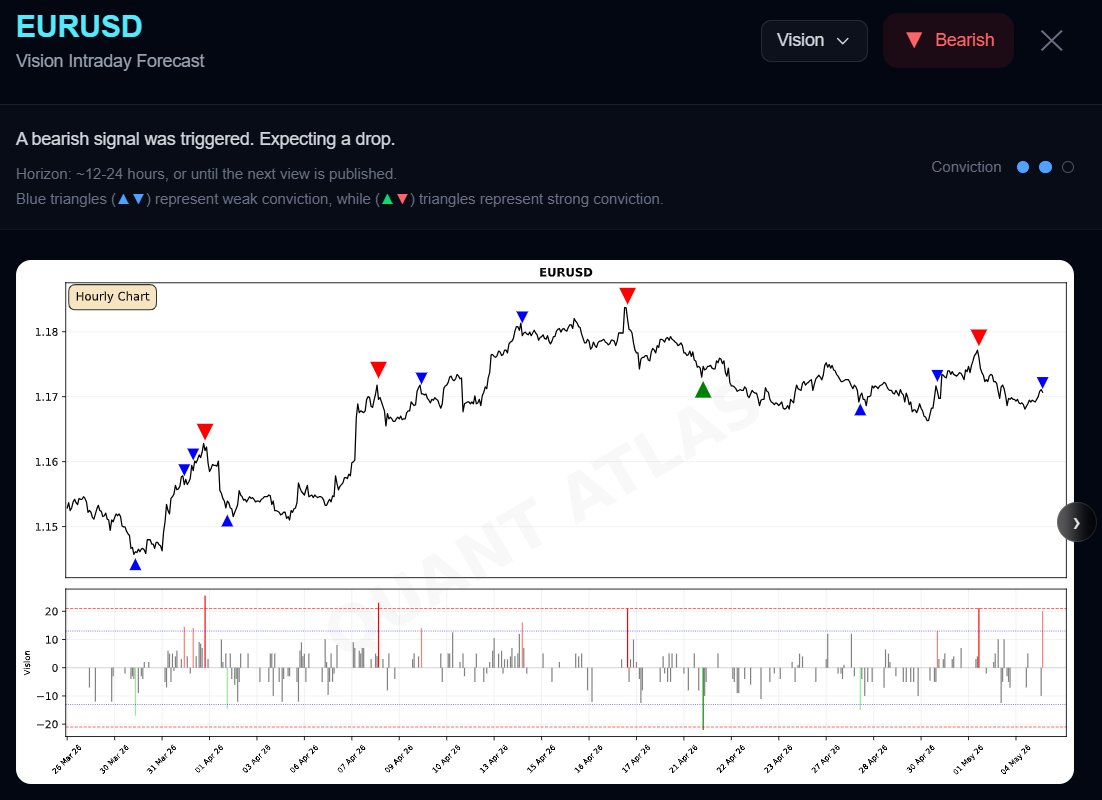1102x800 pixels.
Task: Click blue down triangle near 13 Apr
Action: tap(521, 317)
